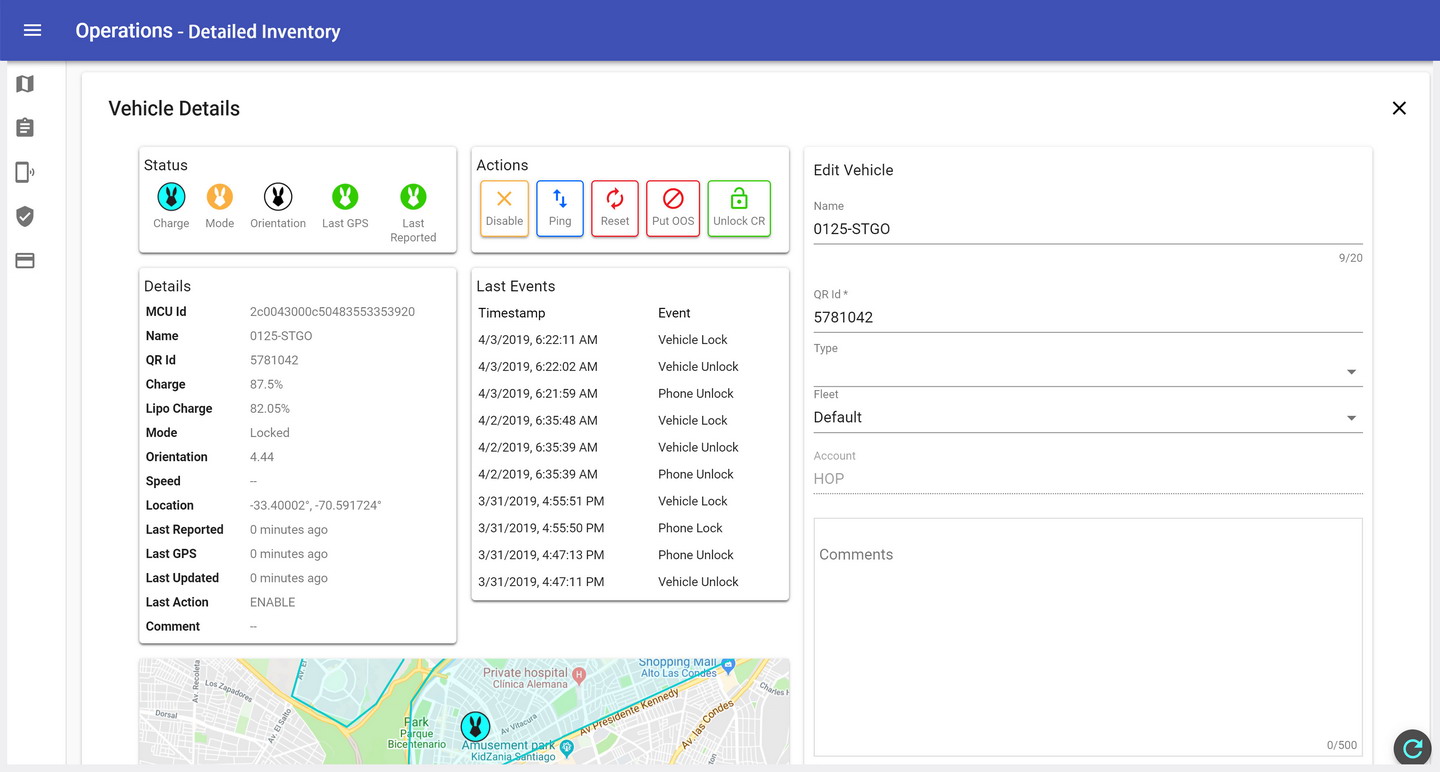
Task: Click the orange Mode status icon
Action: [x=219, y=197]
